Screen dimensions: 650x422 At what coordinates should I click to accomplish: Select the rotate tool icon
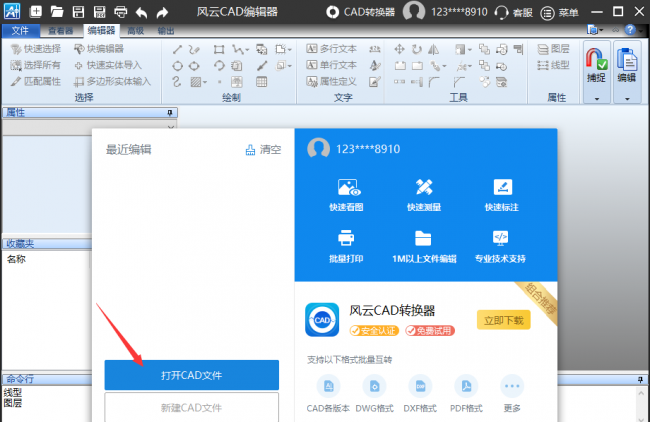(x=417, y=49)
